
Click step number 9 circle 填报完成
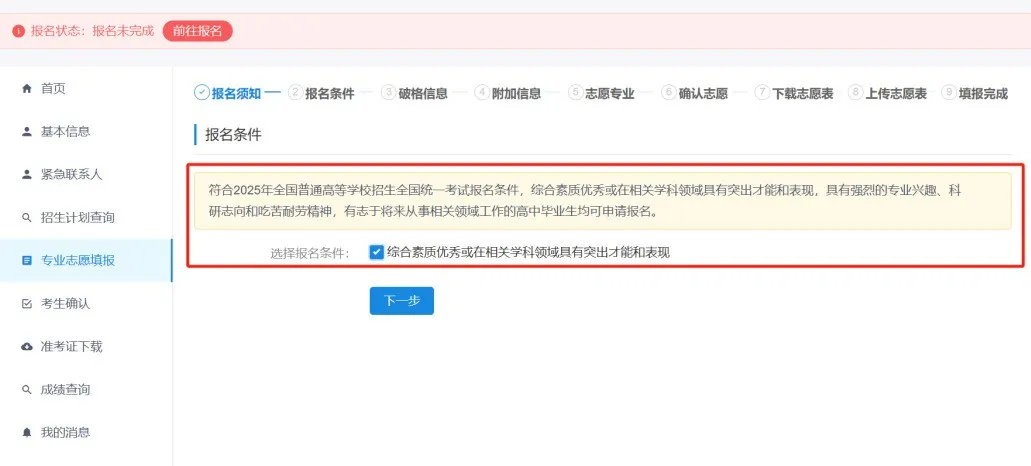coord(949,93)
